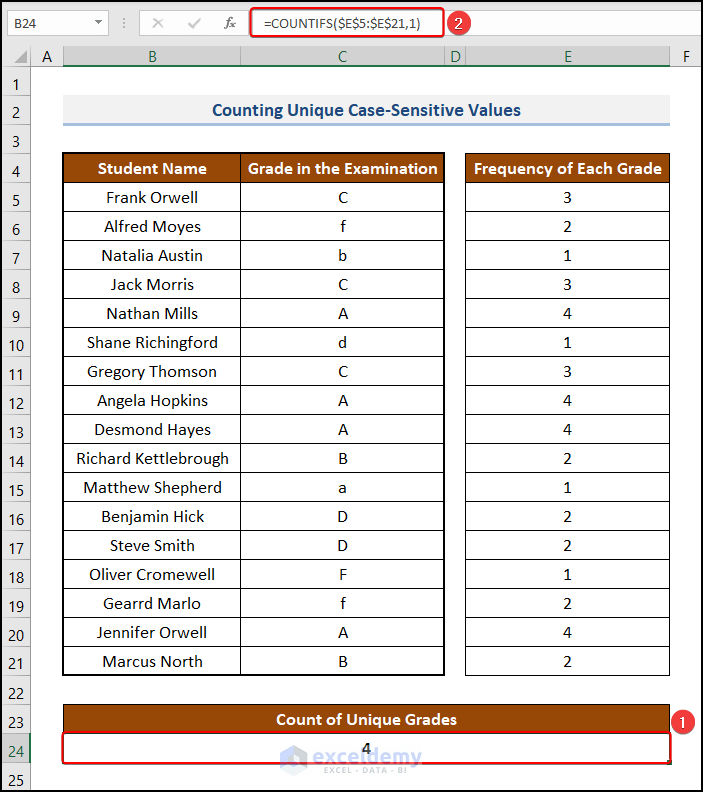Select the cell 'Gearrd Marlo'
Image resolution: width=703 pixels, height=792 pixels.
[152, 604]
